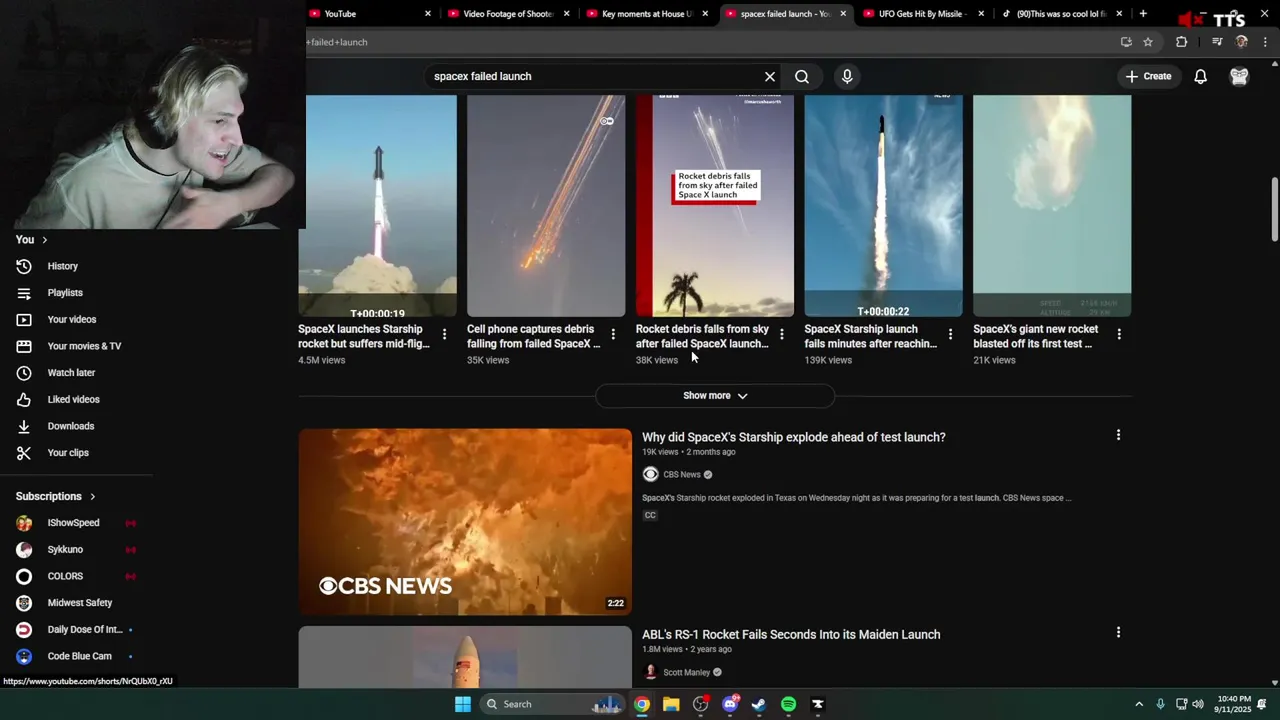This screenshot has height=720, width=1280.
Task: Open the Windows Start menu
Action: 462,704
